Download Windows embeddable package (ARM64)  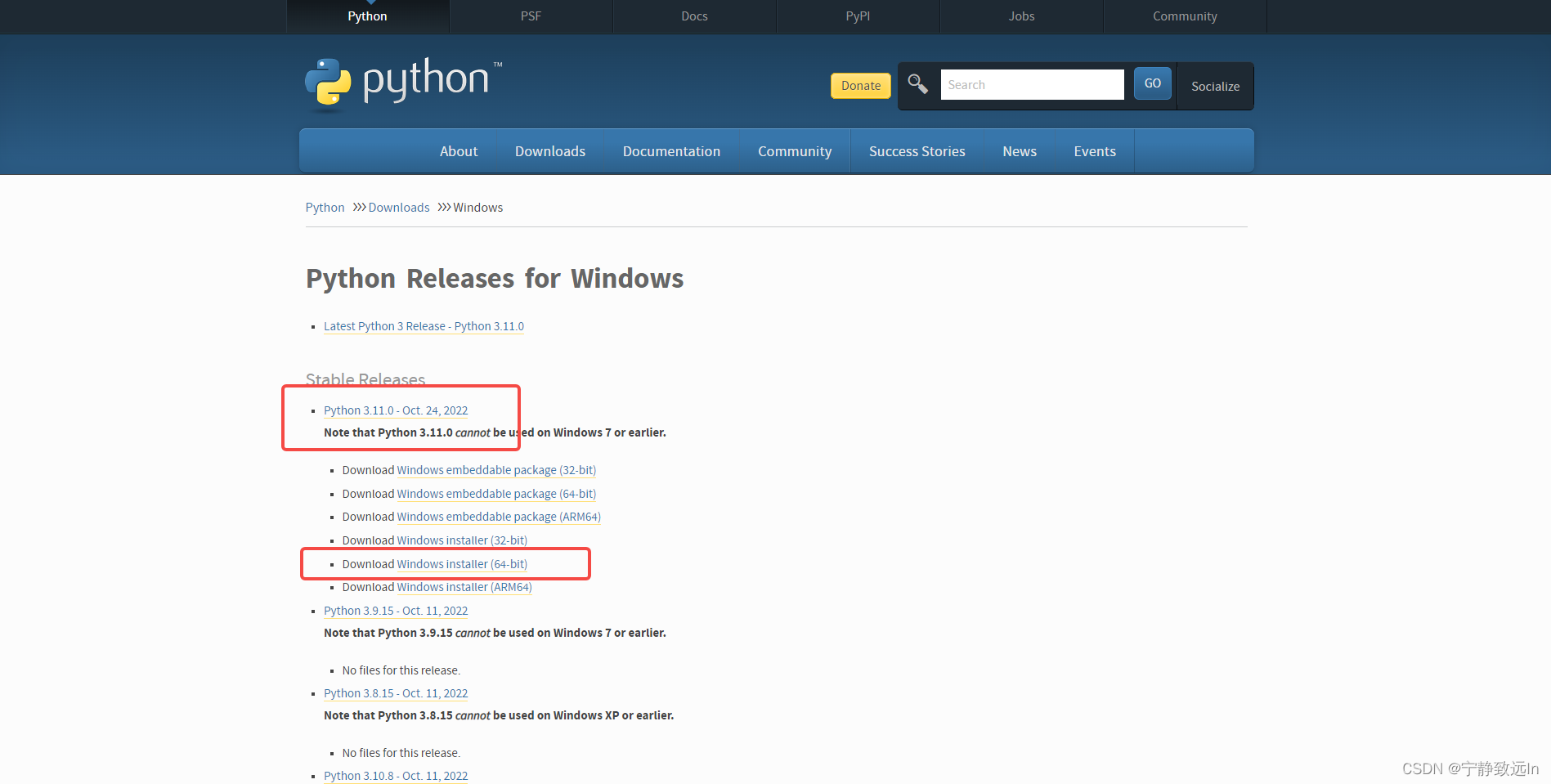click(499, 517)
